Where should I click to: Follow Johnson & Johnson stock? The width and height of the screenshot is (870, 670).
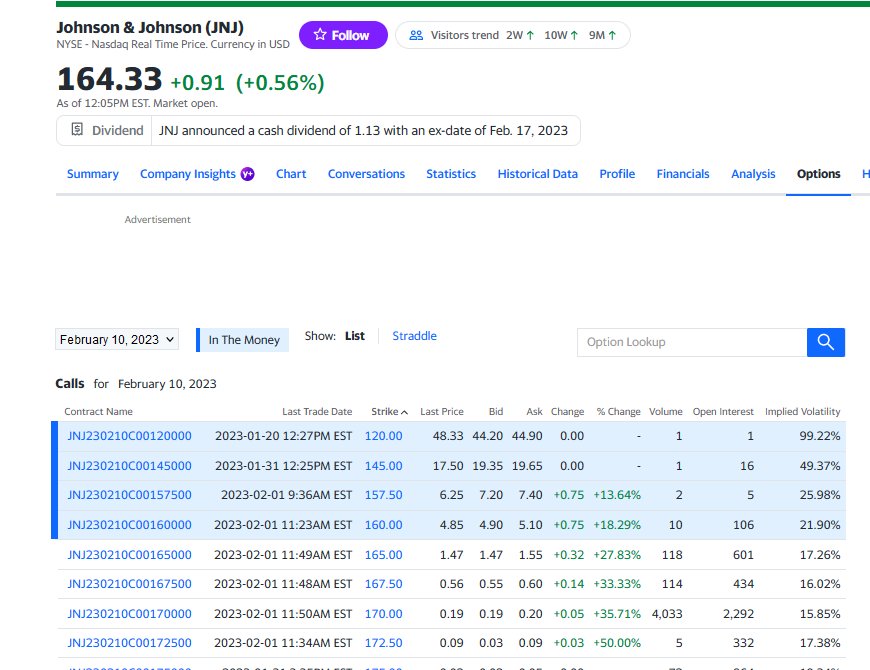(343, 35)
